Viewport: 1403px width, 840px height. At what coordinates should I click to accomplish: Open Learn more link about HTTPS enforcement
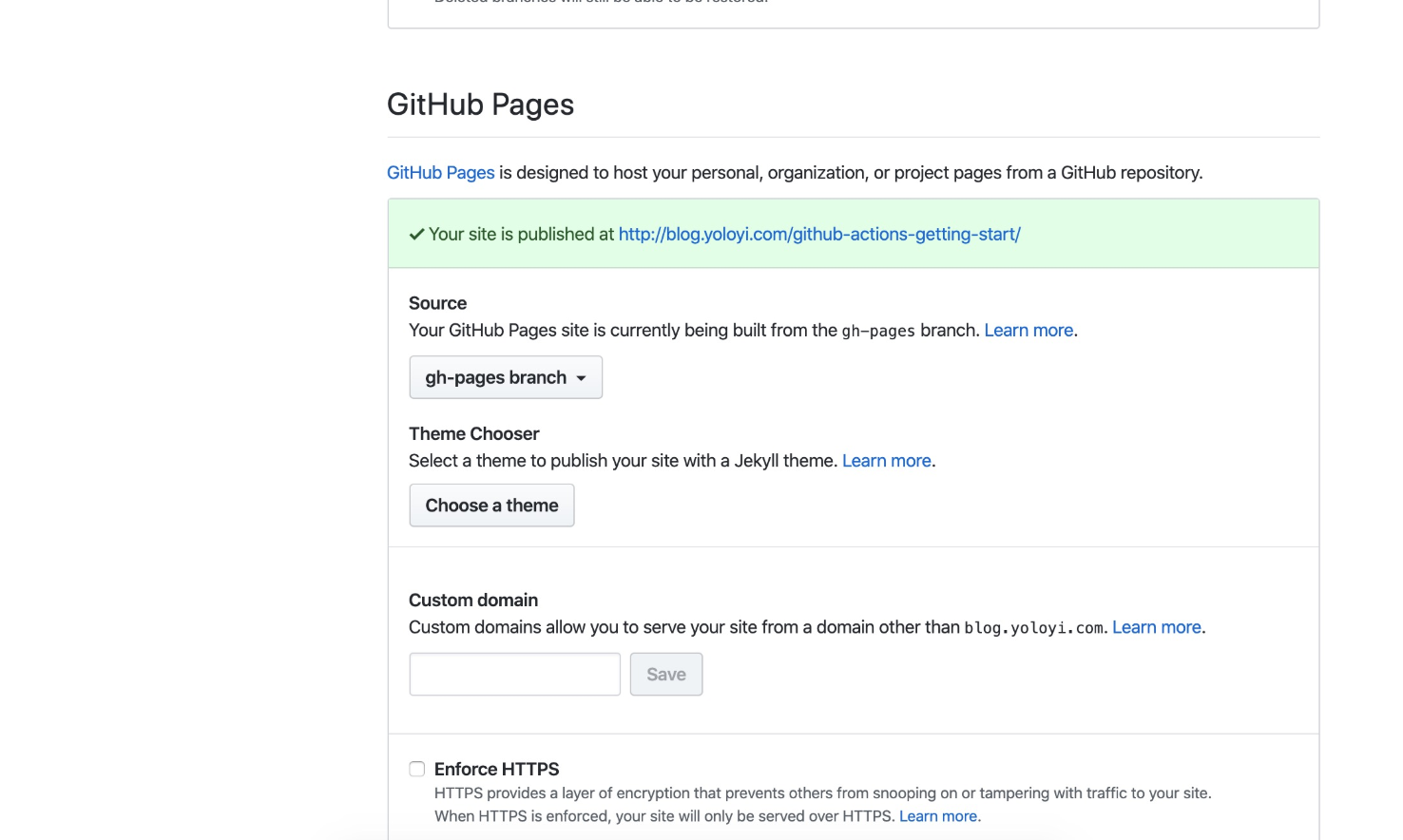click(938, 816)
